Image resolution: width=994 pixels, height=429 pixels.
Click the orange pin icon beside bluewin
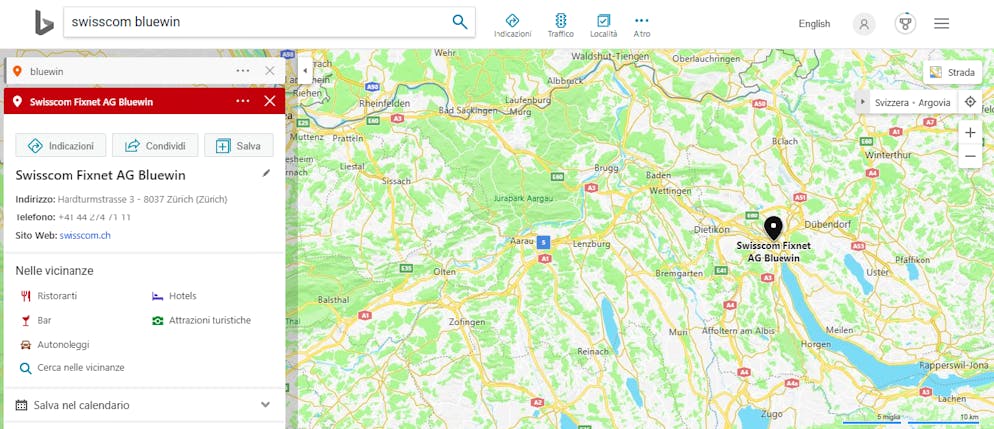pyautogui.click(x=18, y=71)
